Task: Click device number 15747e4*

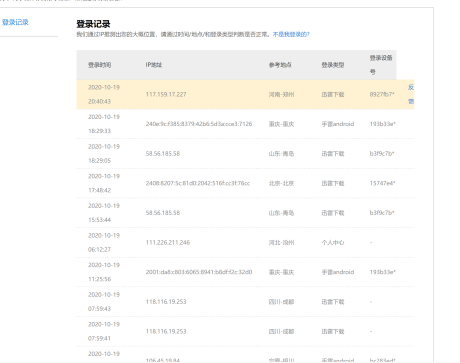Action: tap(382, 183)
